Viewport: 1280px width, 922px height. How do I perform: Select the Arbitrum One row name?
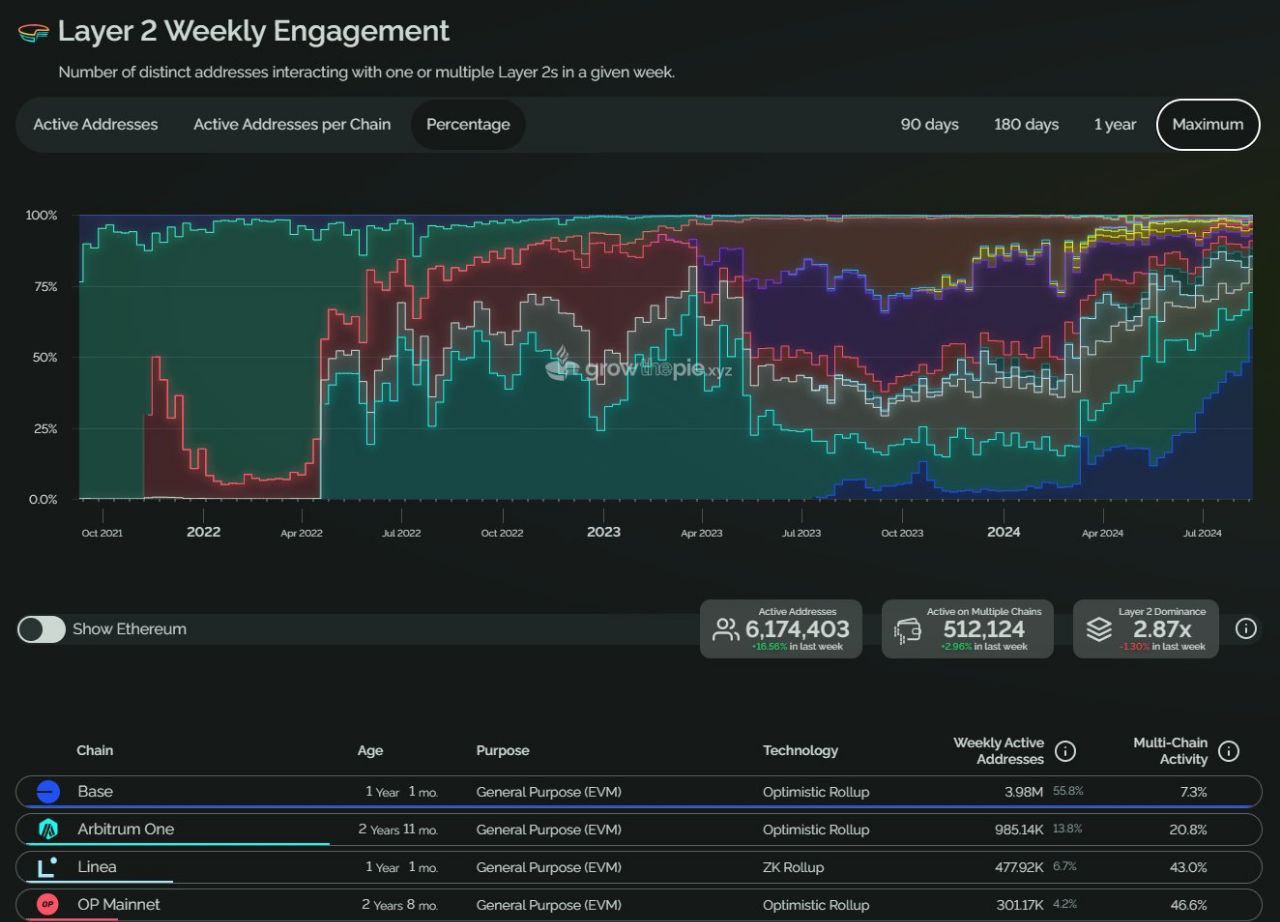tap(126, 829)
